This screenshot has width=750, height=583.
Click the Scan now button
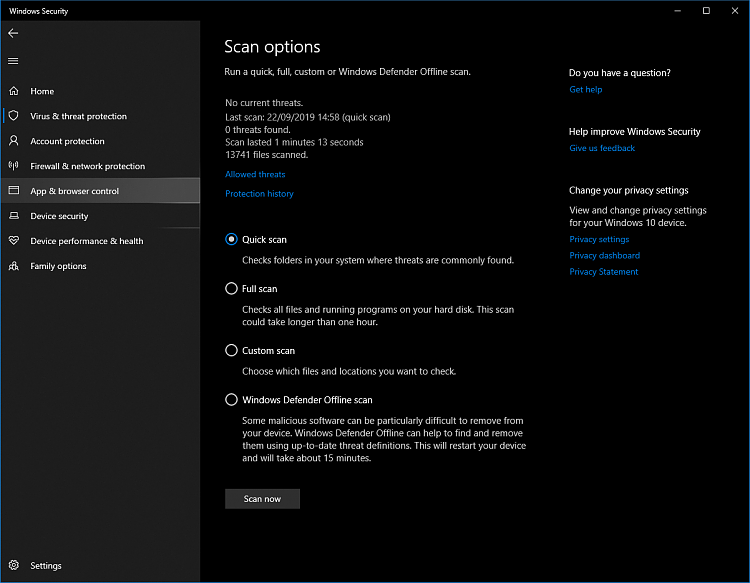pyautogui.click(x=263, y=499)
